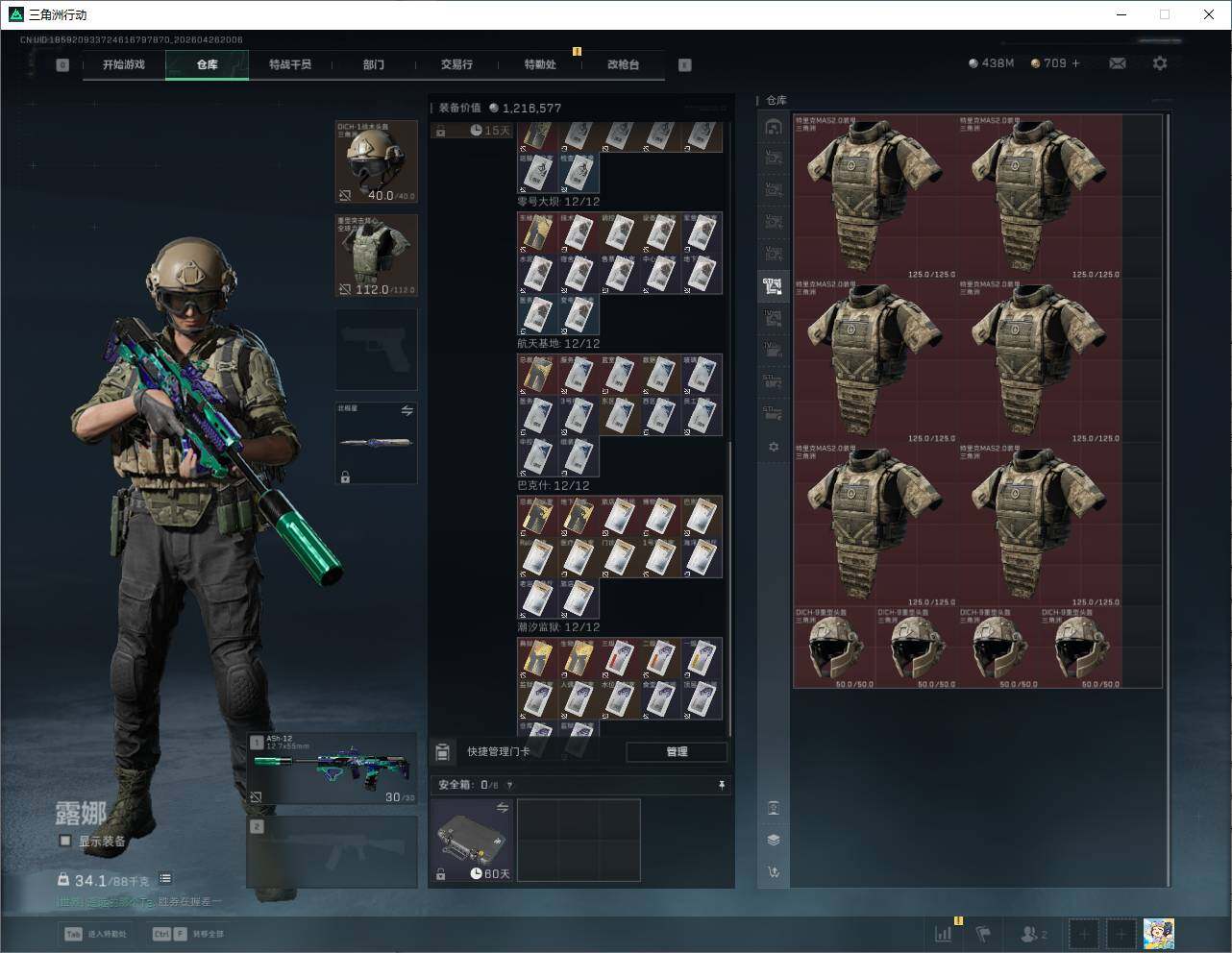This screenshot has height=953, width=1232.
Task: Click the sidebar icon above the stacked layers
Action: tap(774, 808)
